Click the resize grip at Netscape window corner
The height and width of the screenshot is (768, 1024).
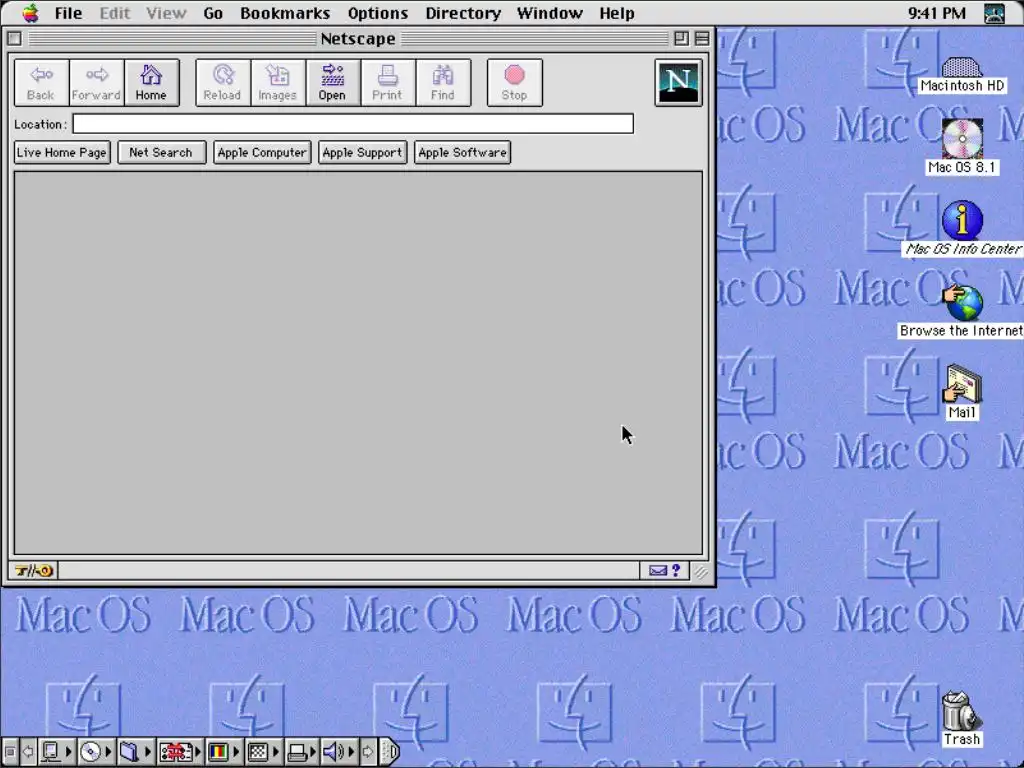click(701, 572)
